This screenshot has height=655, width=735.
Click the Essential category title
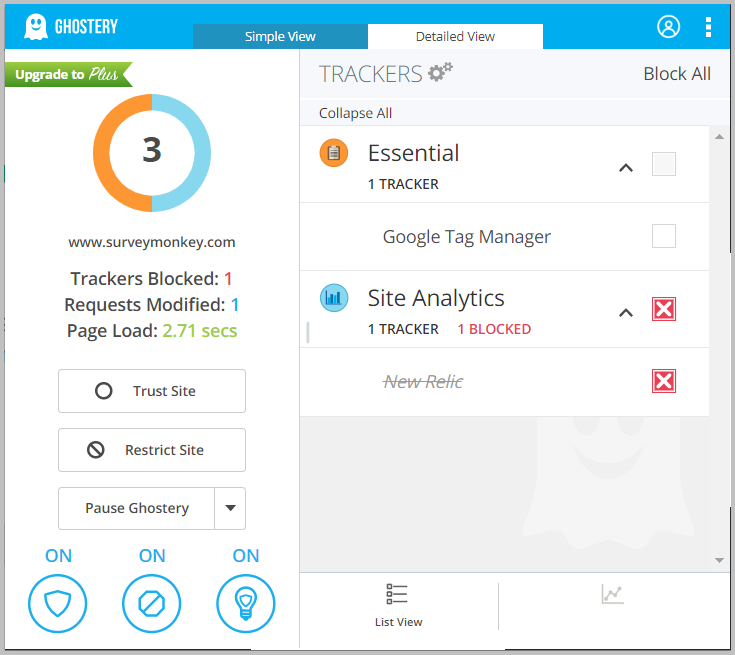coord(413,153)
